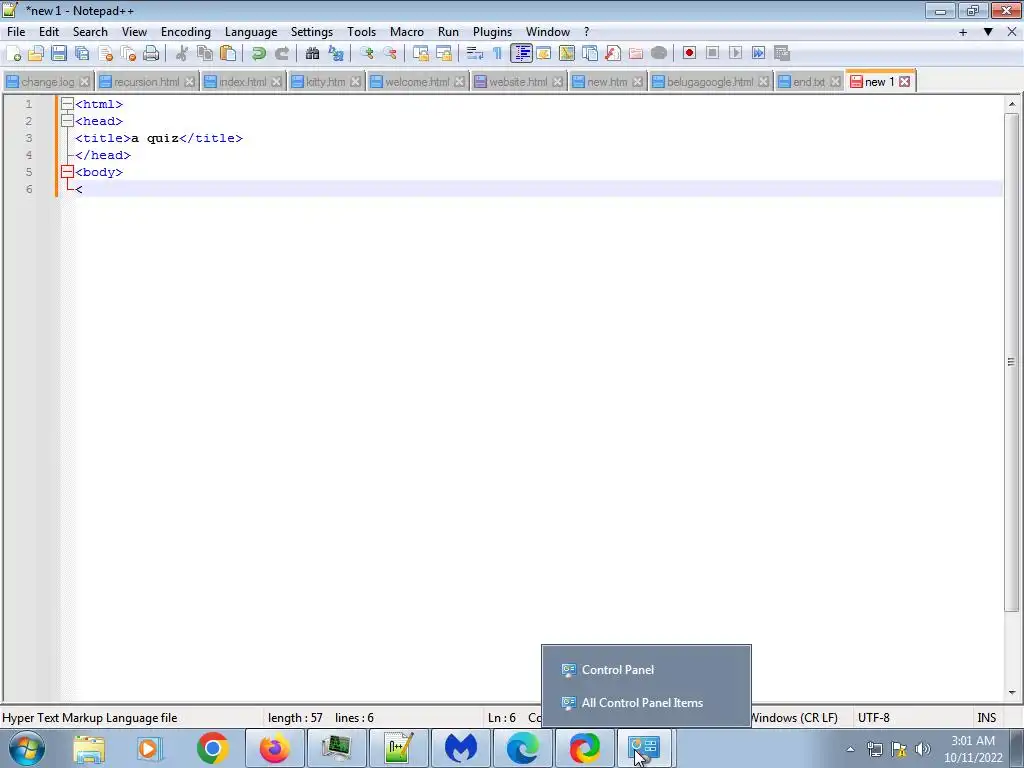This screenshot has width=1024, height=768.
Task: Click the Paste clipboard icon
Action: [228, 54]
